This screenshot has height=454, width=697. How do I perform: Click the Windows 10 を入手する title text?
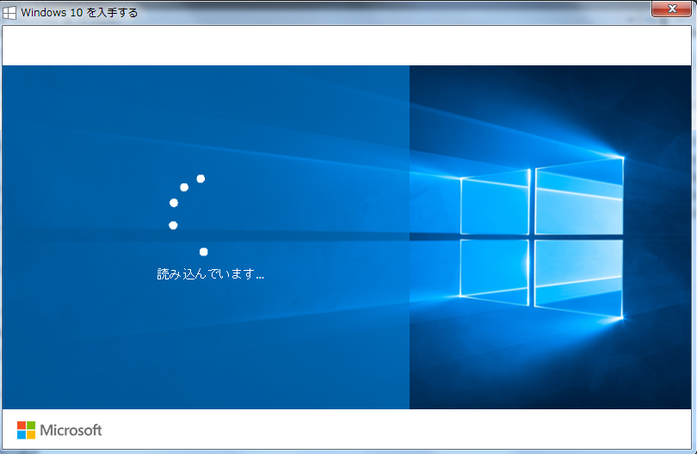(x=79, y=13)
